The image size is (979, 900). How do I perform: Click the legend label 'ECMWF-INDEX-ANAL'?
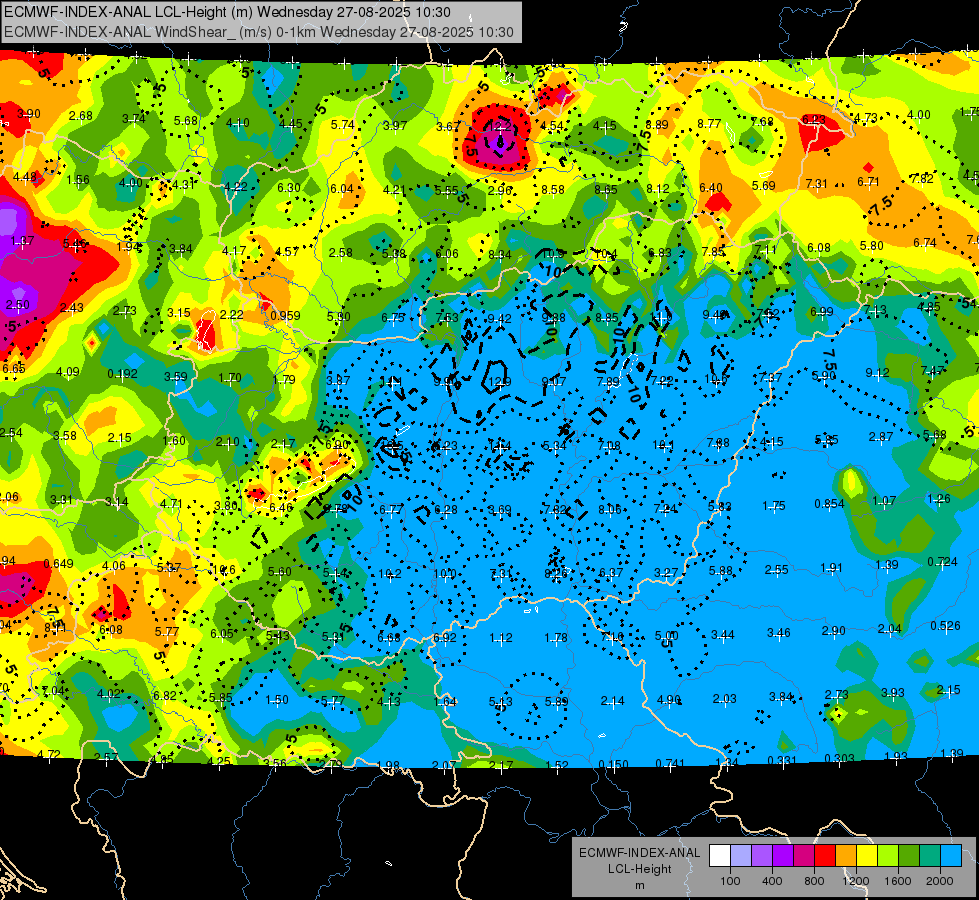tap(639, 853)
